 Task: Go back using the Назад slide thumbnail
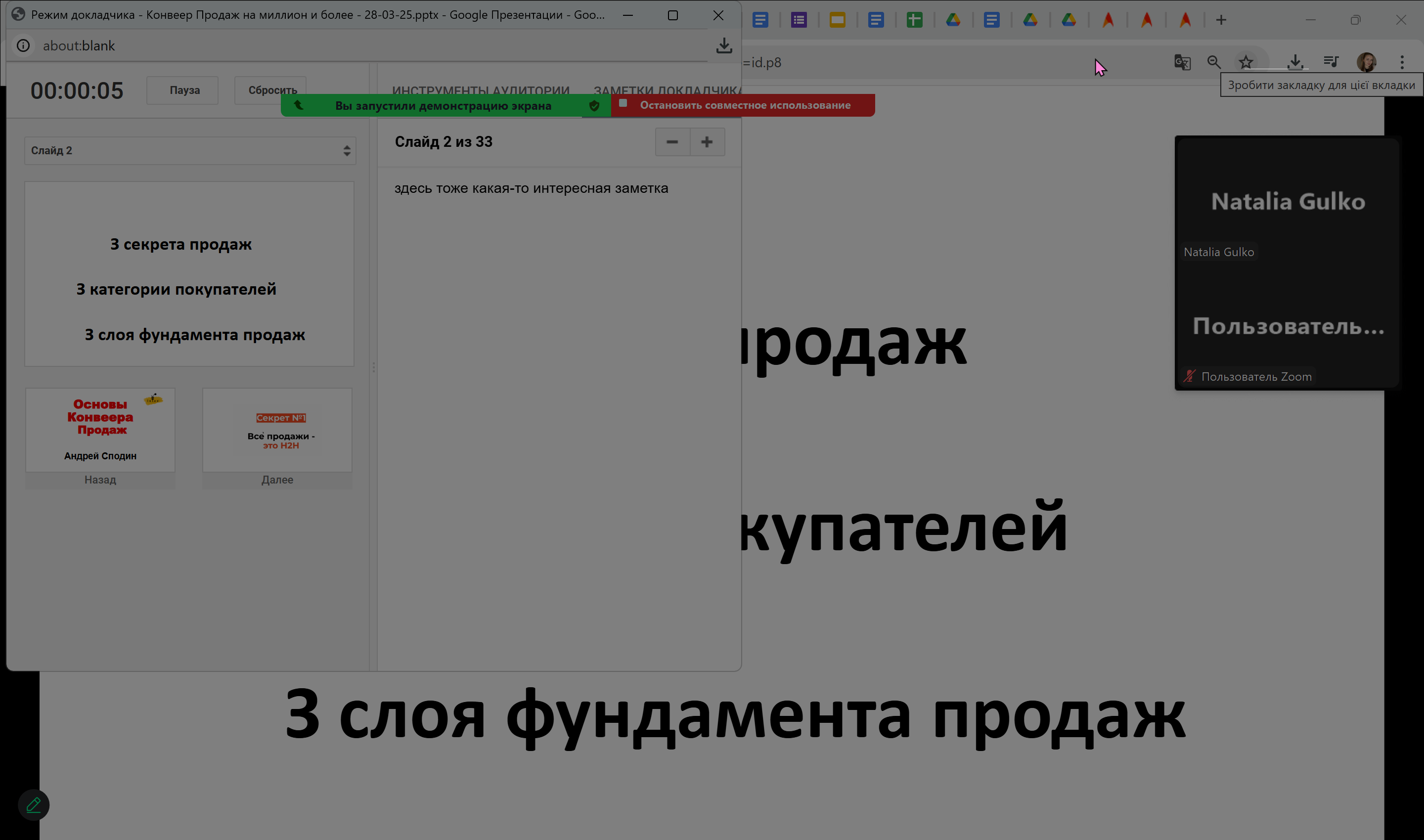(100, 438)
